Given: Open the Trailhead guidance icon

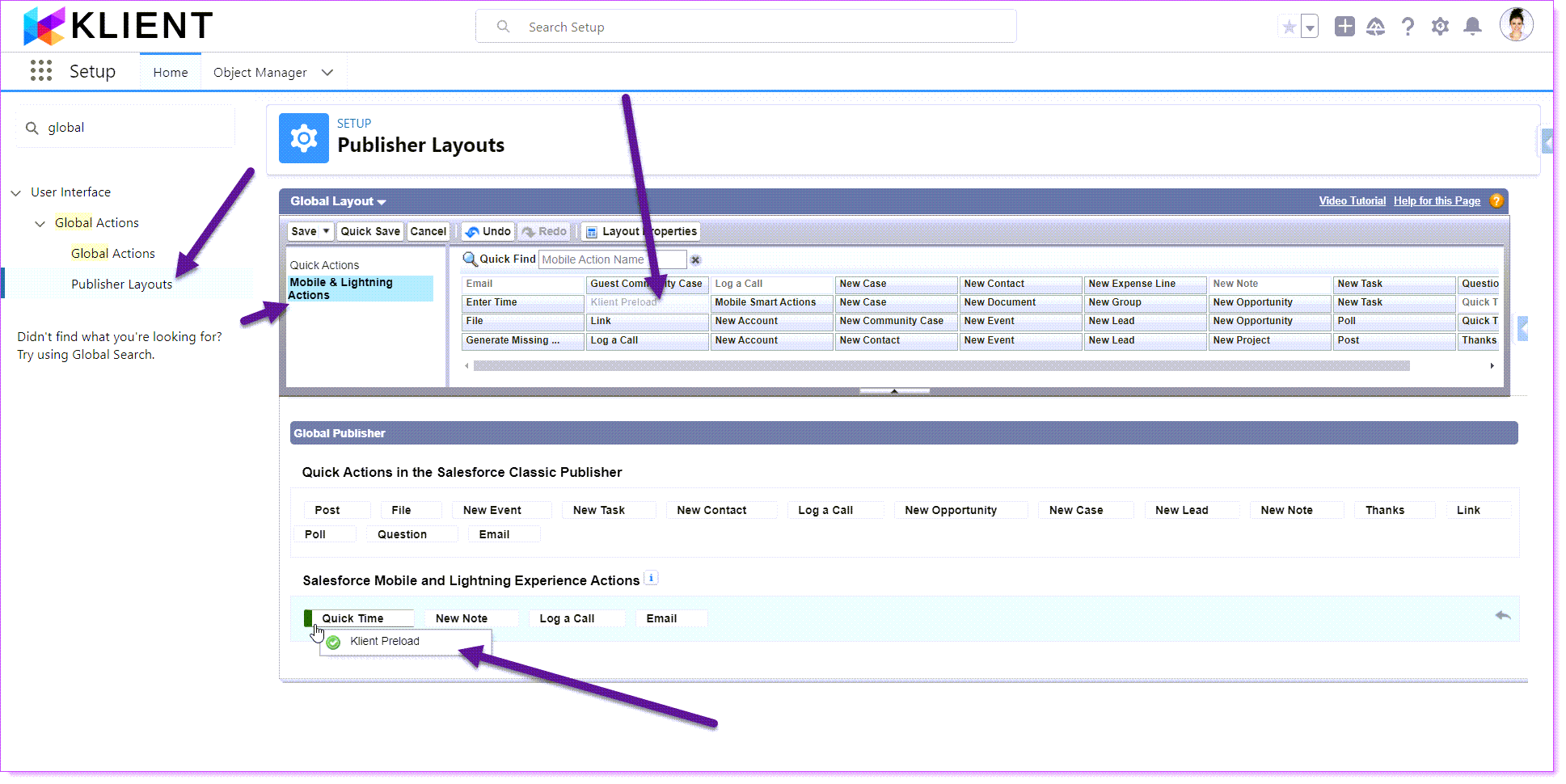Looking at the screenshot, I should point(1375,27).
